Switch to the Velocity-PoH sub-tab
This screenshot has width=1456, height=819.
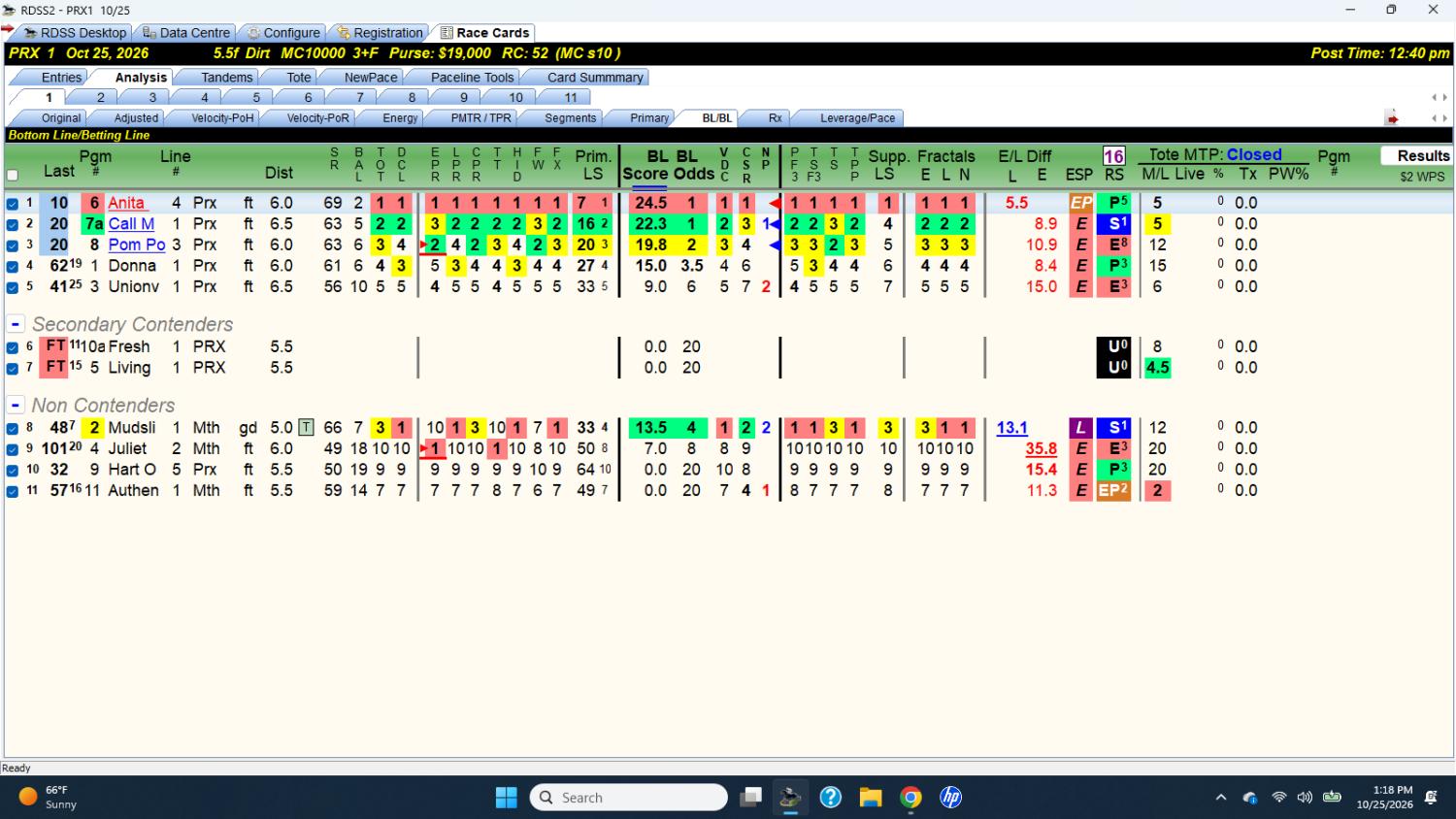coord(222,118)
